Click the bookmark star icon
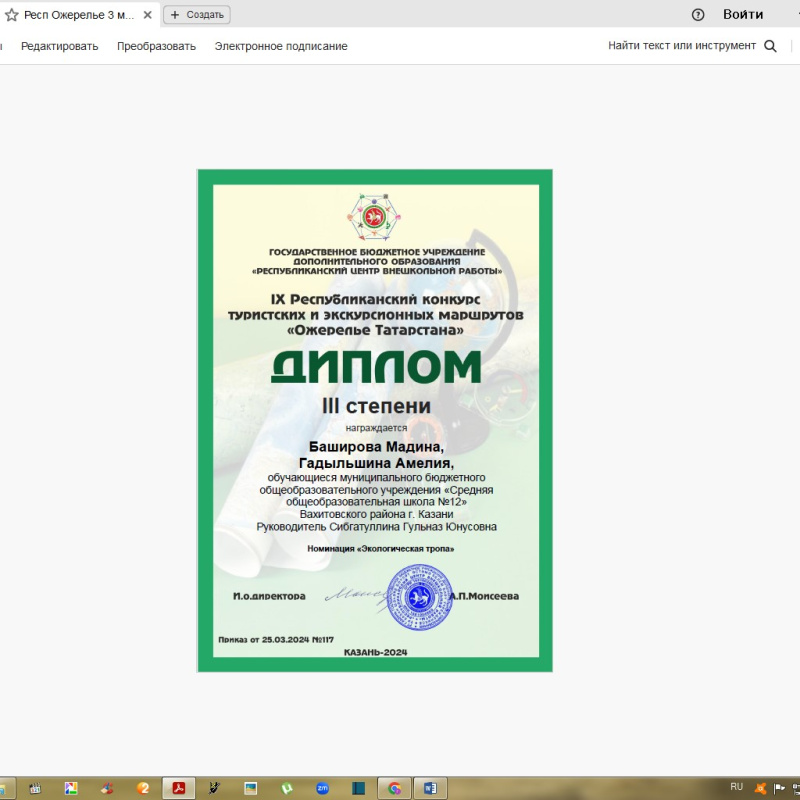 click(12, 14)
